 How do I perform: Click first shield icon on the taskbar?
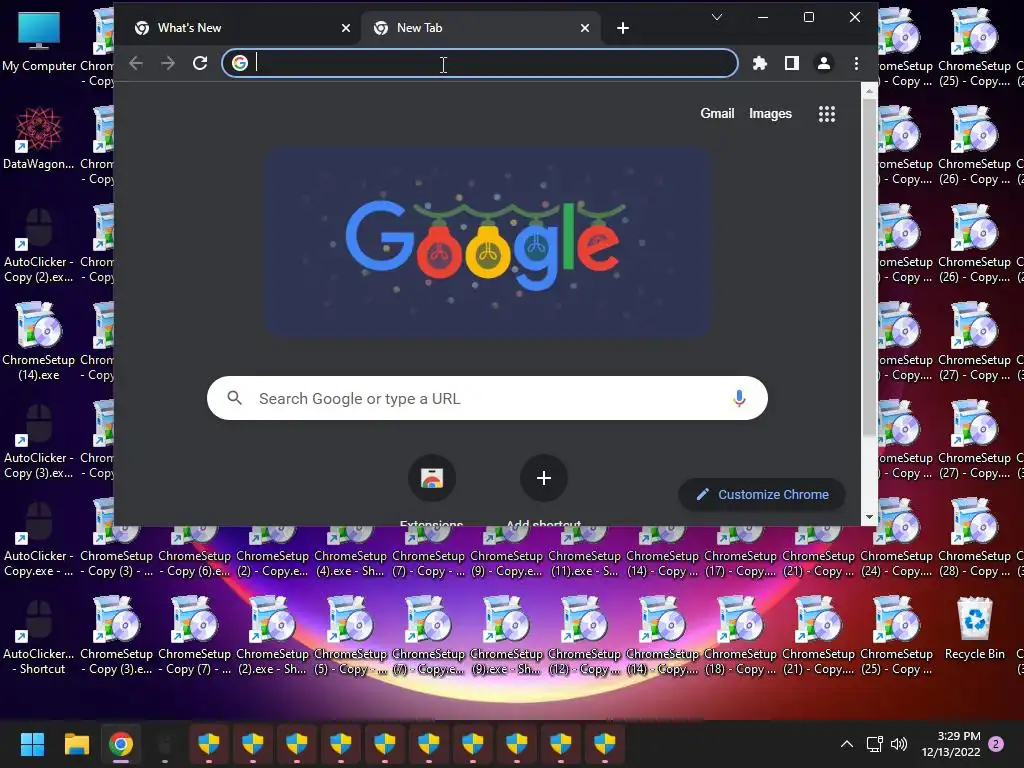[x=209, y=744]
